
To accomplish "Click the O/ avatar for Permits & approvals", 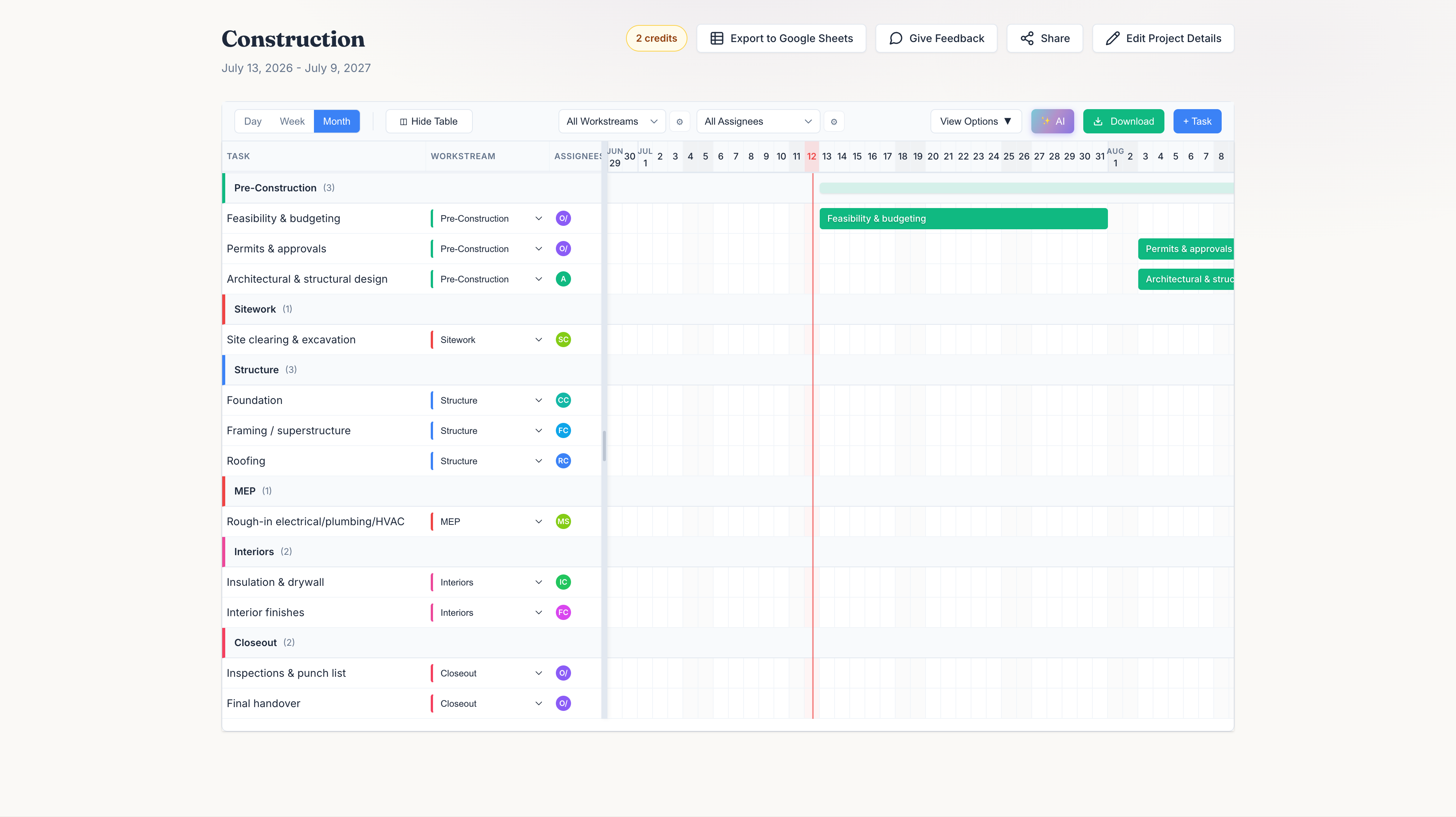I will pyautogui.click(x=563, y=249).
